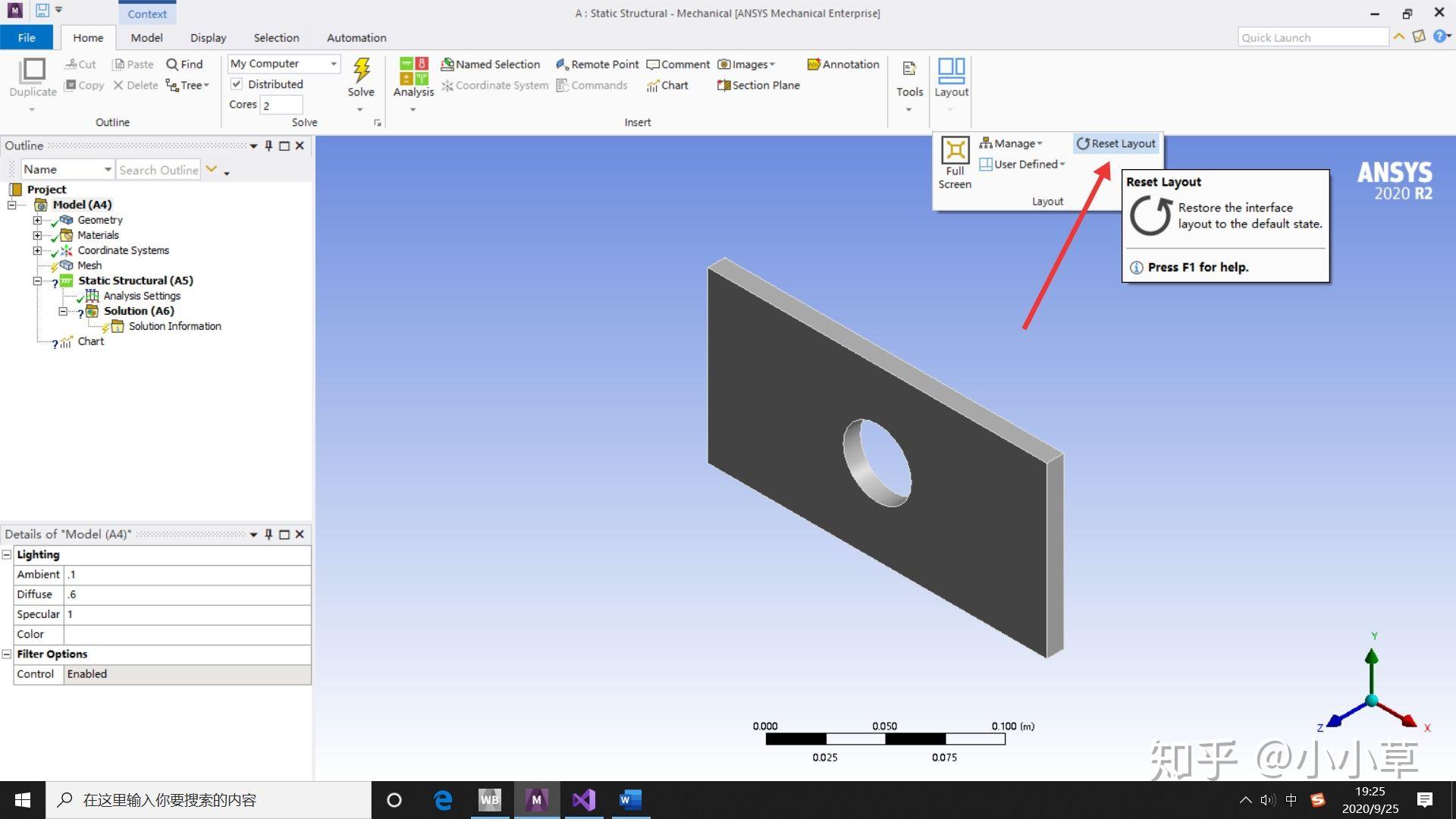Insert a Chart from the ribbon

[667, 86]
